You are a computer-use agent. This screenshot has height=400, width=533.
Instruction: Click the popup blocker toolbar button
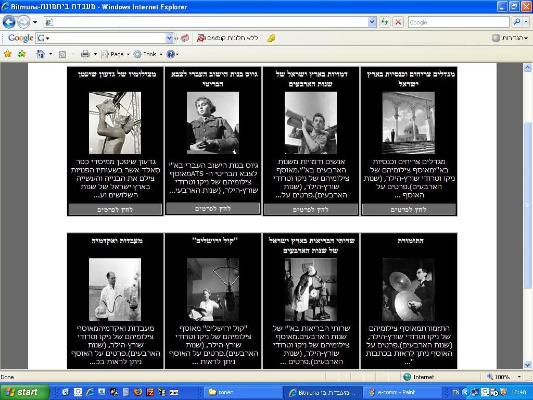pyautogui.click(x=227, y=38)
